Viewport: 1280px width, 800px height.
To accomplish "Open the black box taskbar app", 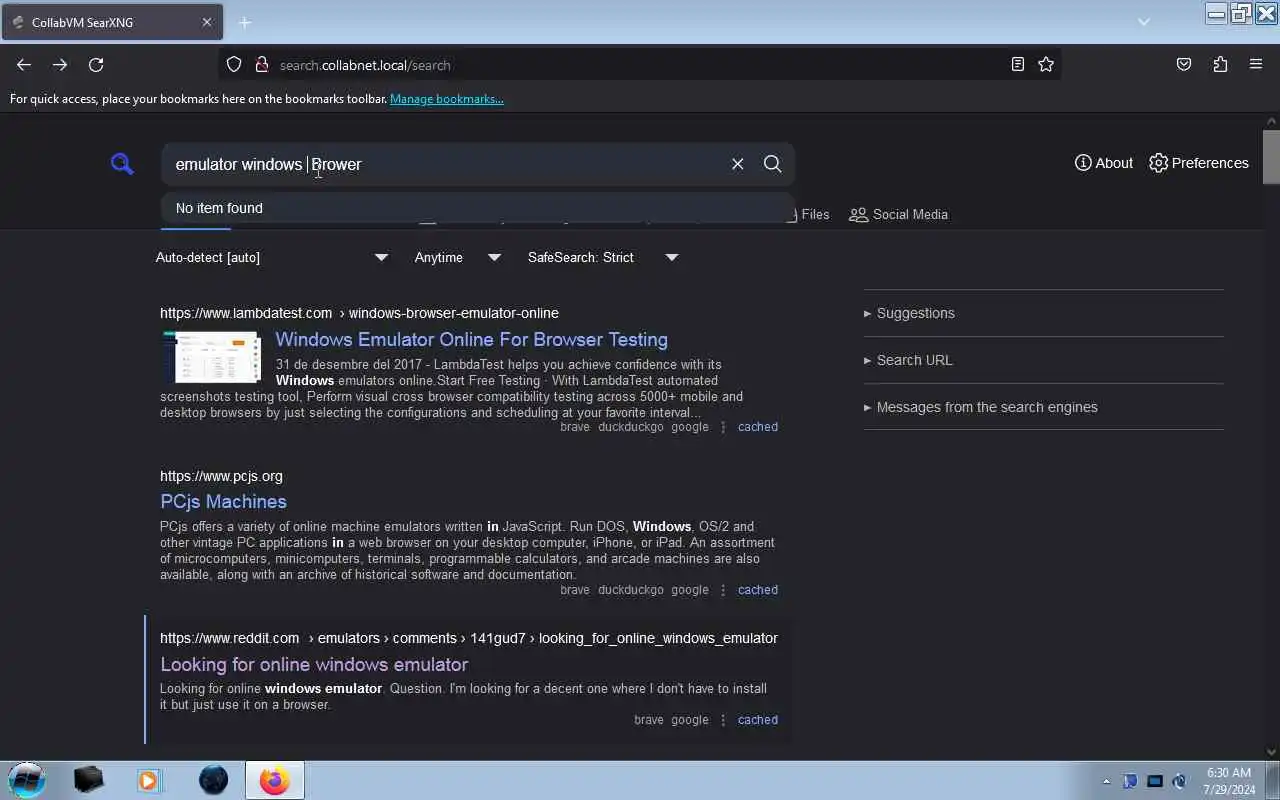I will 88,780.
